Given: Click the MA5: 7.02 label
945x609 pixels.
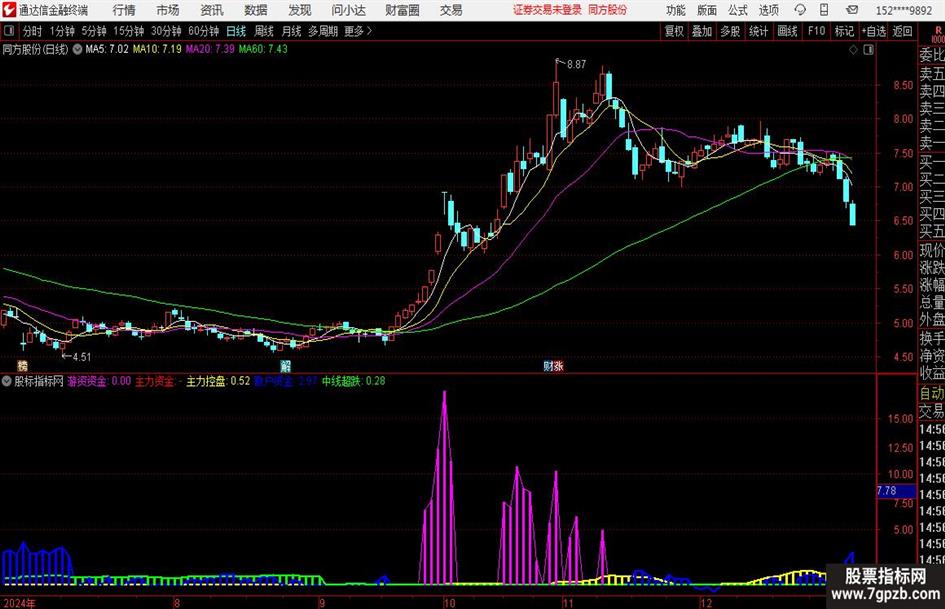Looking at the screenshot, I should [107, 49].
